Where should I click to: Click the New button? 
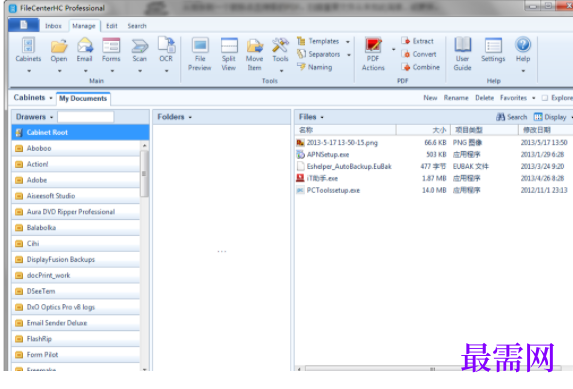[x=430, y=98]
